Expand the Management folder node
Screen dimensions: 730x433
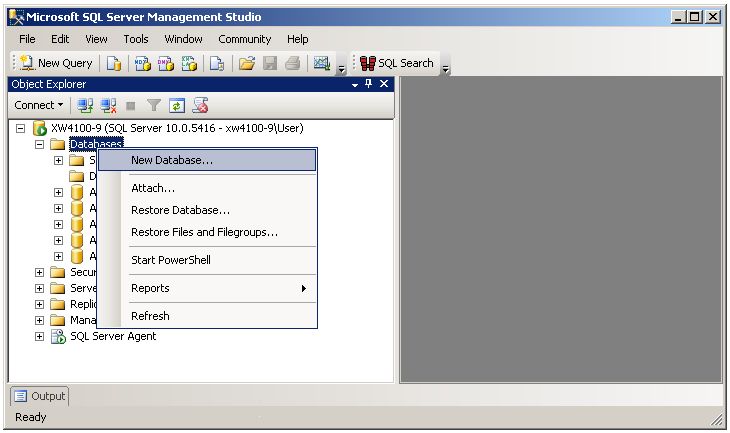[40, 320]
